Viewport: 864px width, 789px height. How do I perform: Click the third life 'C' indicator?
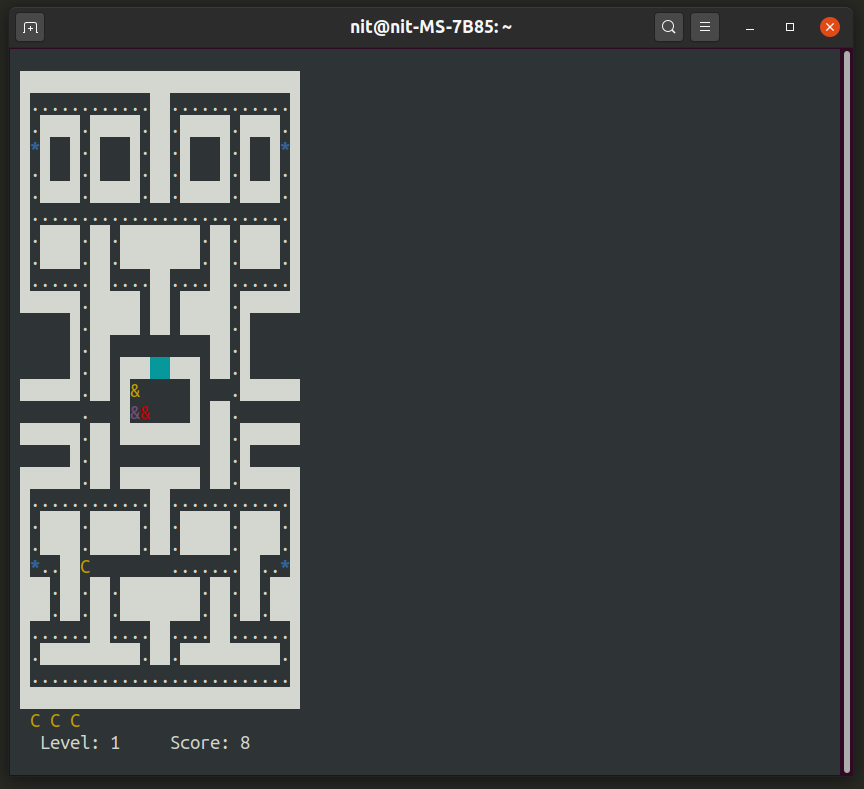75,721
